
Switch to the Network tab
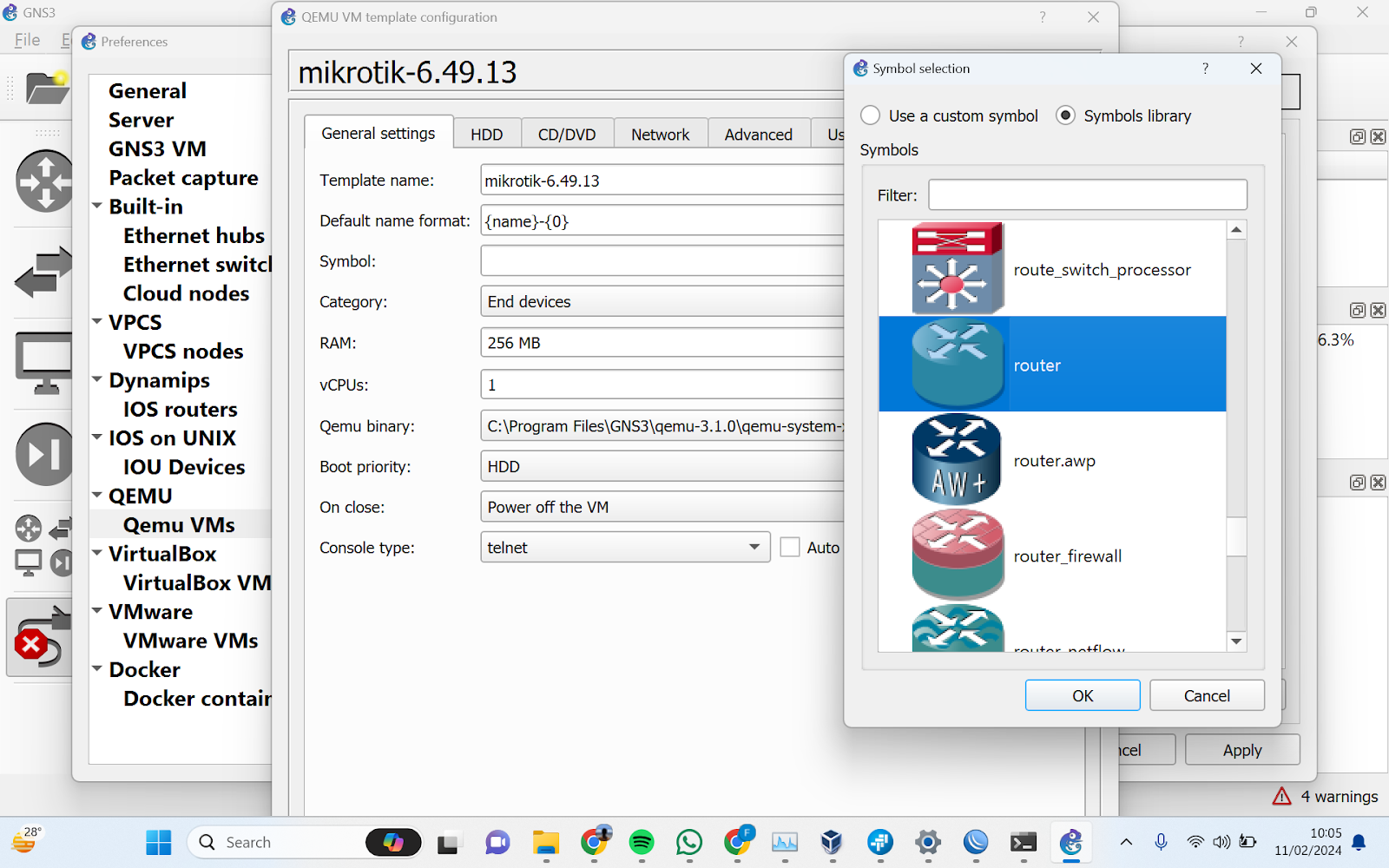[x=661, y=135]
